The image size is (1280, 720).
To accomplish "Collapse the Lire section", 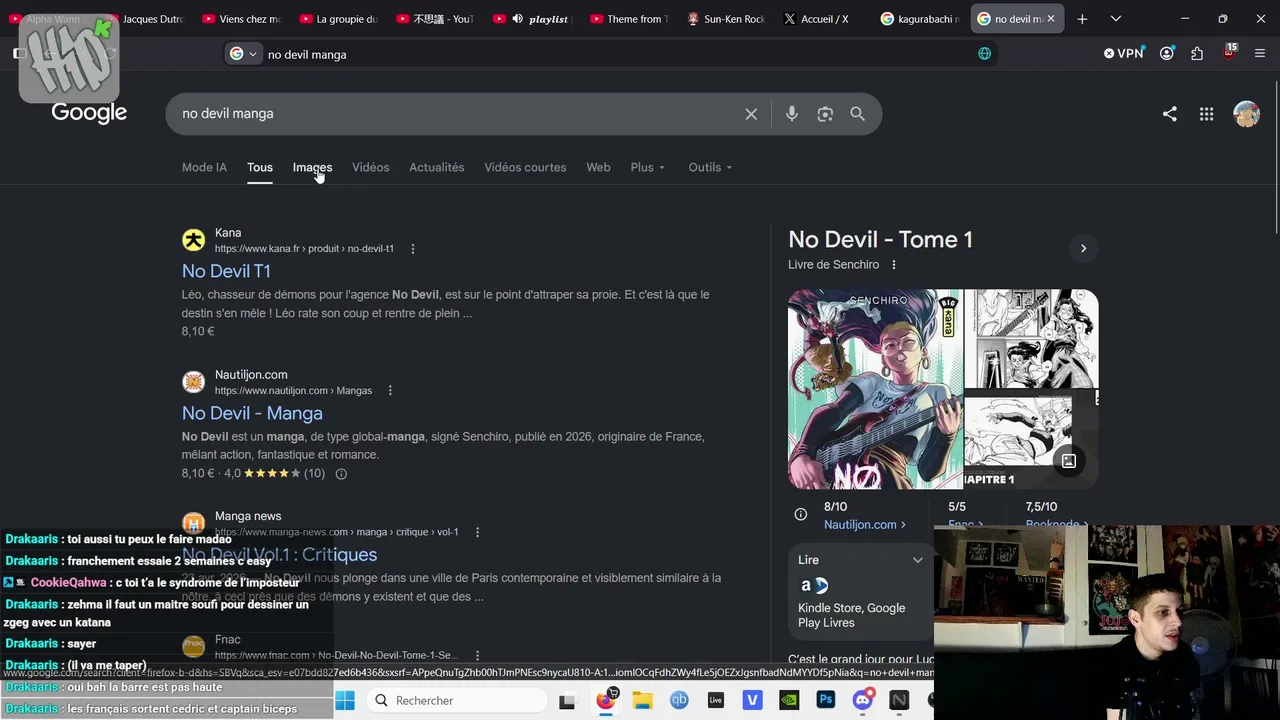I will point(917,560).
